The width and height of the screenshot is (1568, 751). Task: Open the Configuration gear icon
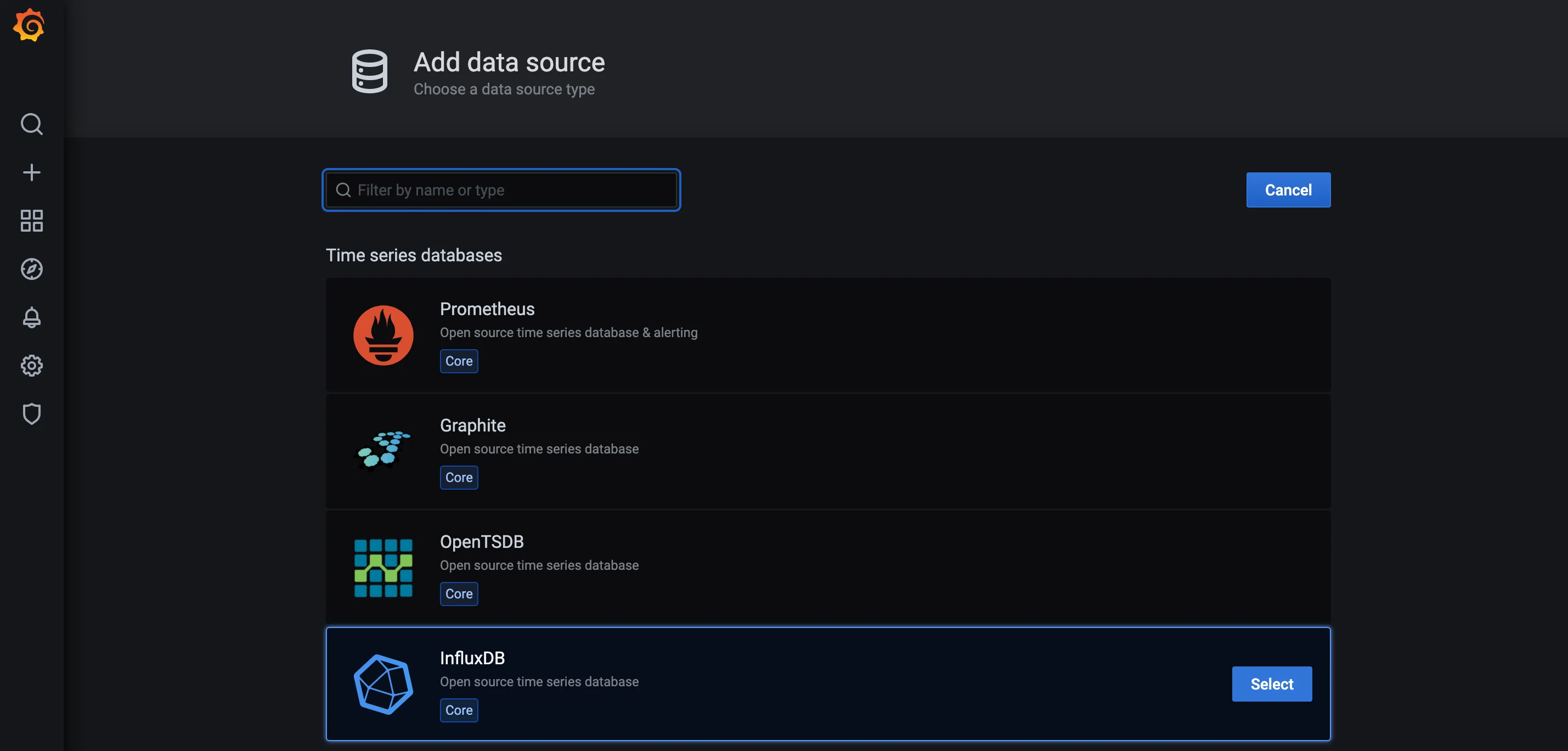pos(32,366)
